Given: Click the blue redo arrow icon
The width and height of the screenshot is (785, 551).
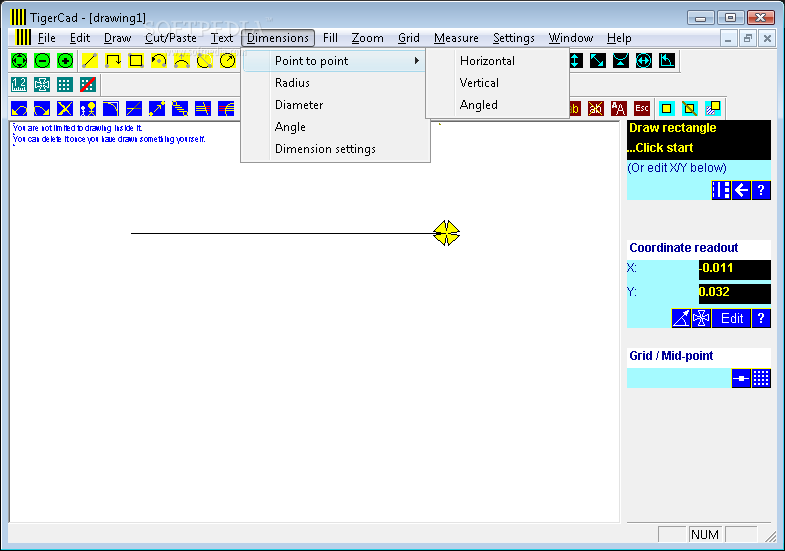Looking at the screenshot, I should pyautogui.click(x=42, y=109).
